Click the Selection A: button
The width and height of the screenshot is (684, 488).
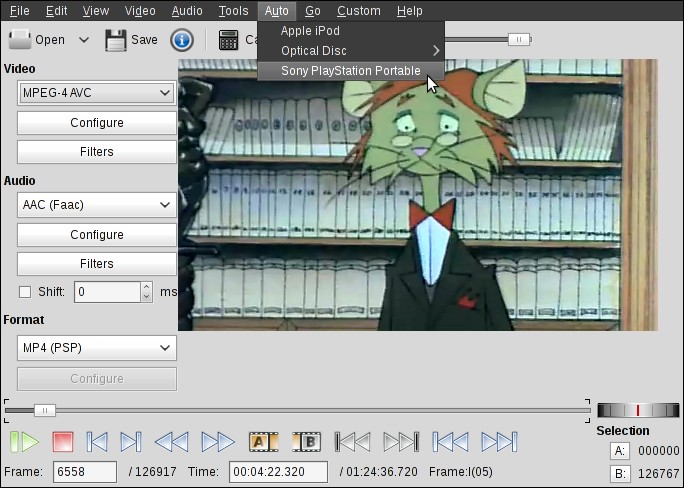tap(620, 451)
